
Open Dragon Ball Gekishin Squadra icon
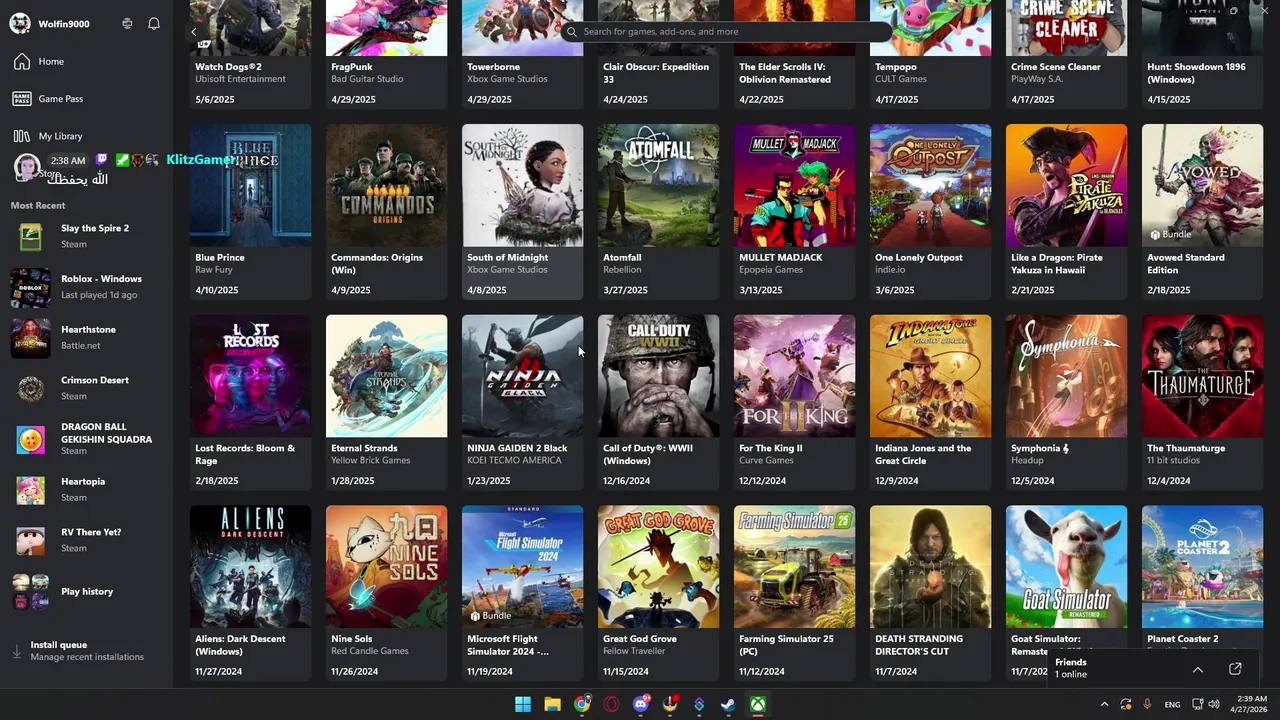[x=31, y=439]
